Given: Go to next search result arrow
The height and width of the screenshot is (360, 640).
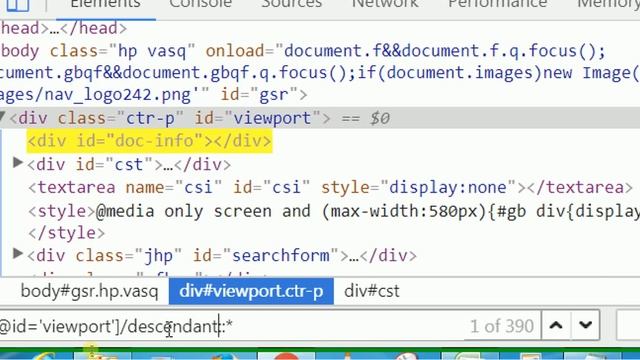Looking at the screenshot, I should tap(585, 325).
